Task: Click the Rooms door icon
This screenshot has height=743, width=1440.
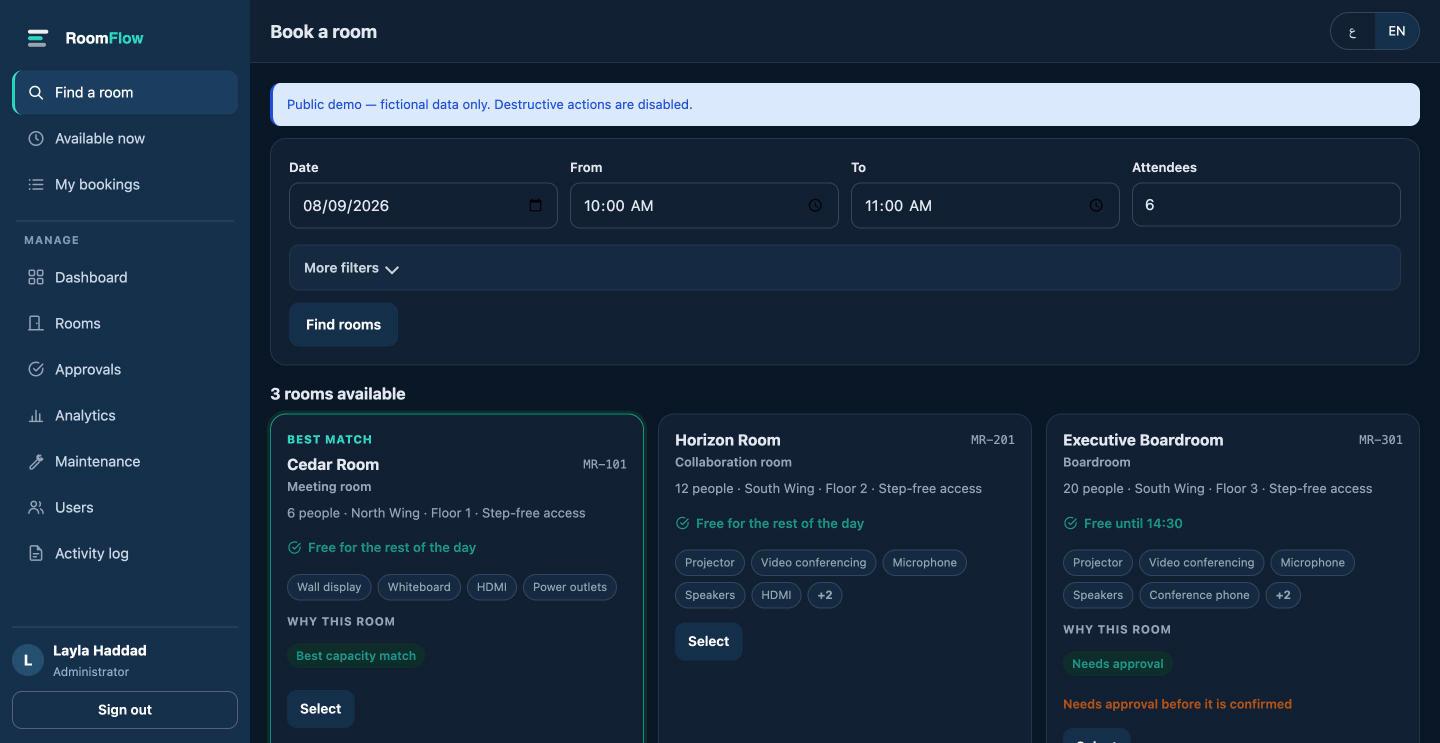Action: [36, 323]
